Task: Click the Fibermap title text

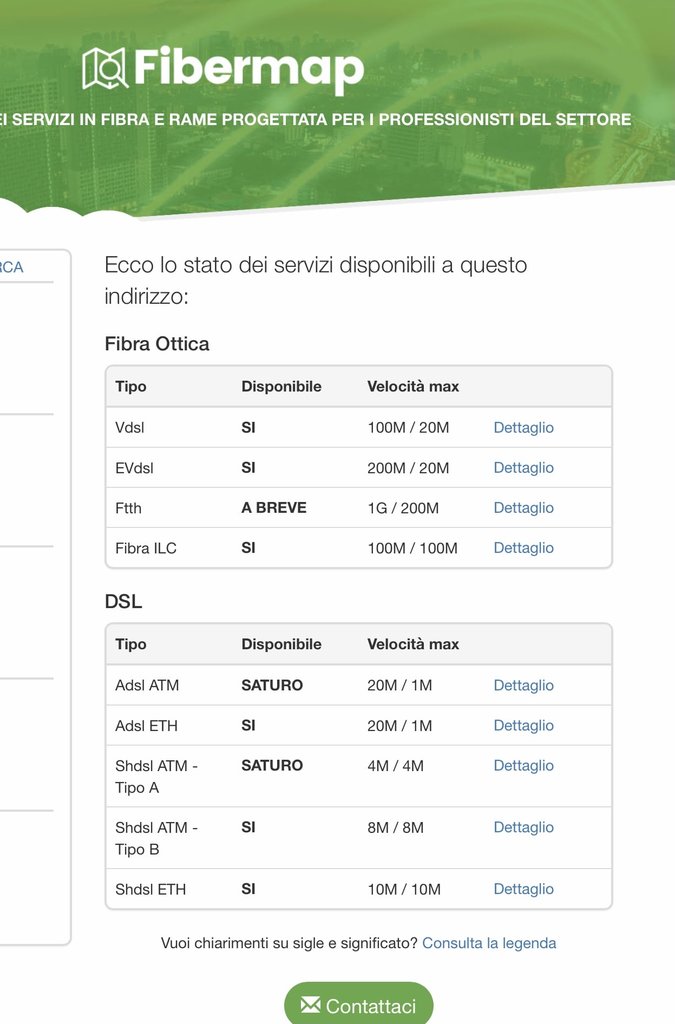Action: (248, 68)
